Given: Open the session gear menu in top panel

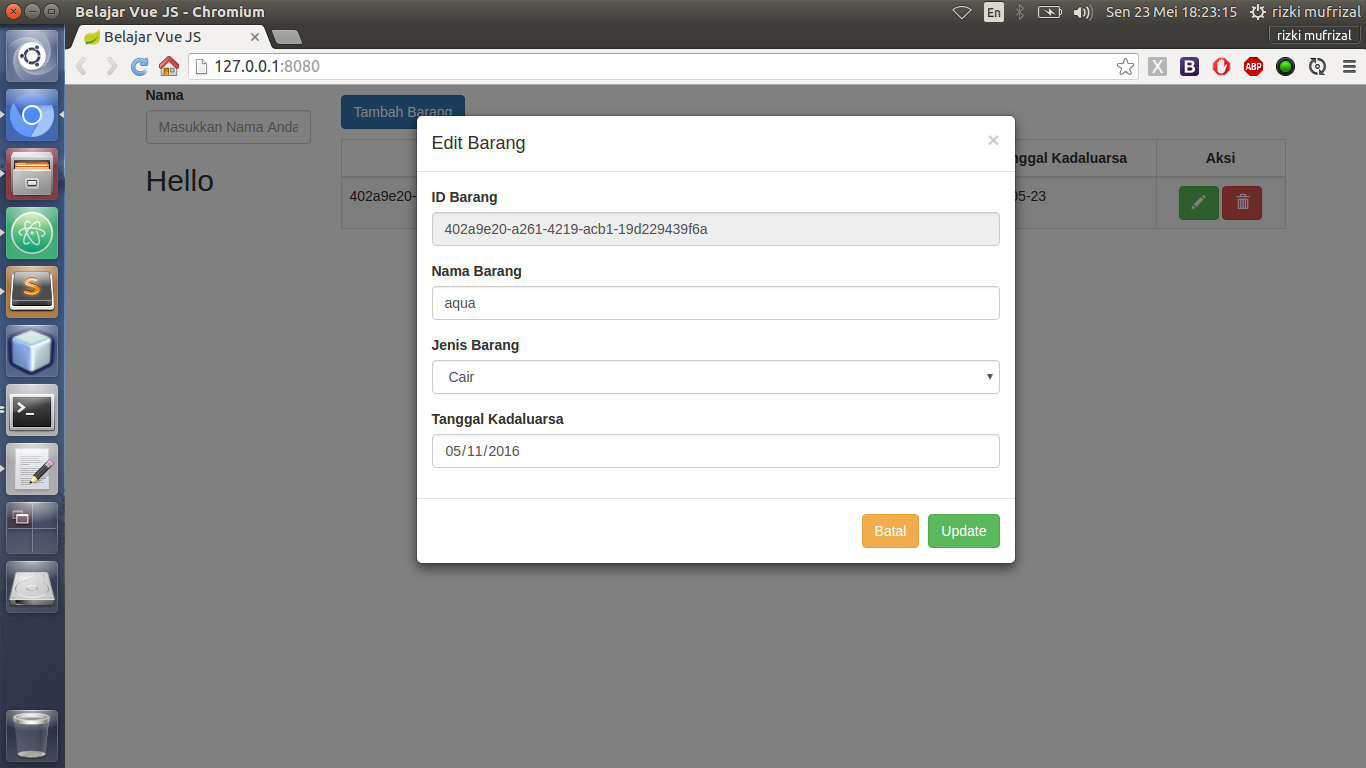Looking at the screenshot, I should tap(1257, 12).
